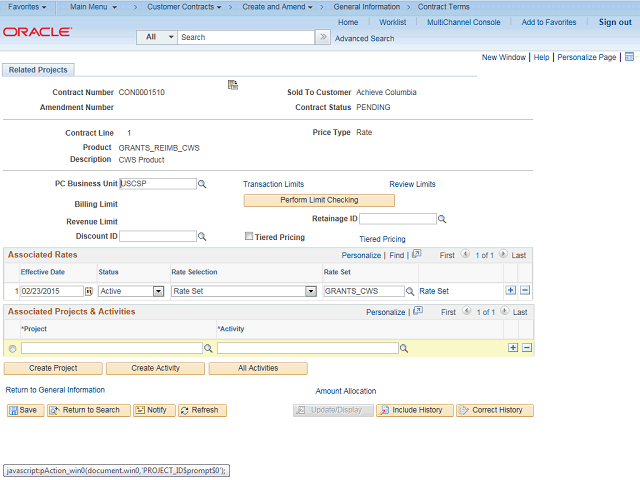
Task: Add a row in Associated Projects & Activities
Action: pos(513,347)
